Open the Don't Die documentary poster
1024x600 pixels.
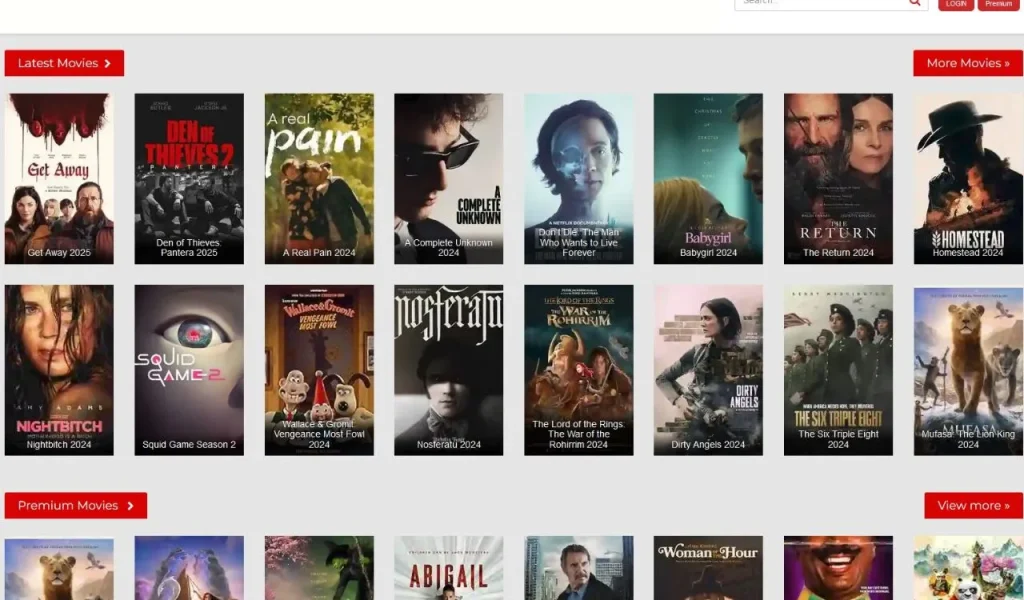coord(579,179)
